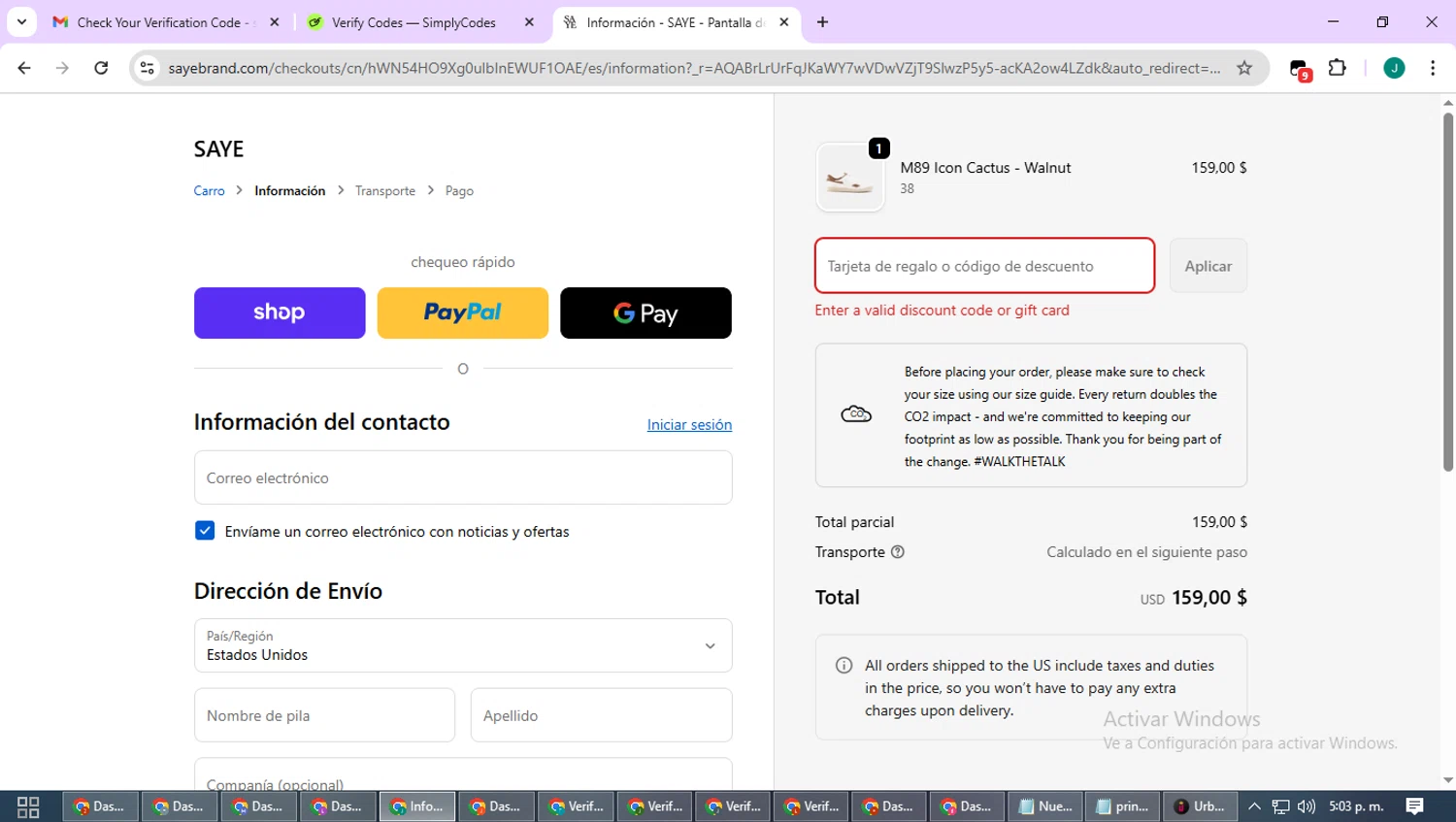Click the CO2 cloud icon
The image size is (1456, 822).
tap(856, 414)
